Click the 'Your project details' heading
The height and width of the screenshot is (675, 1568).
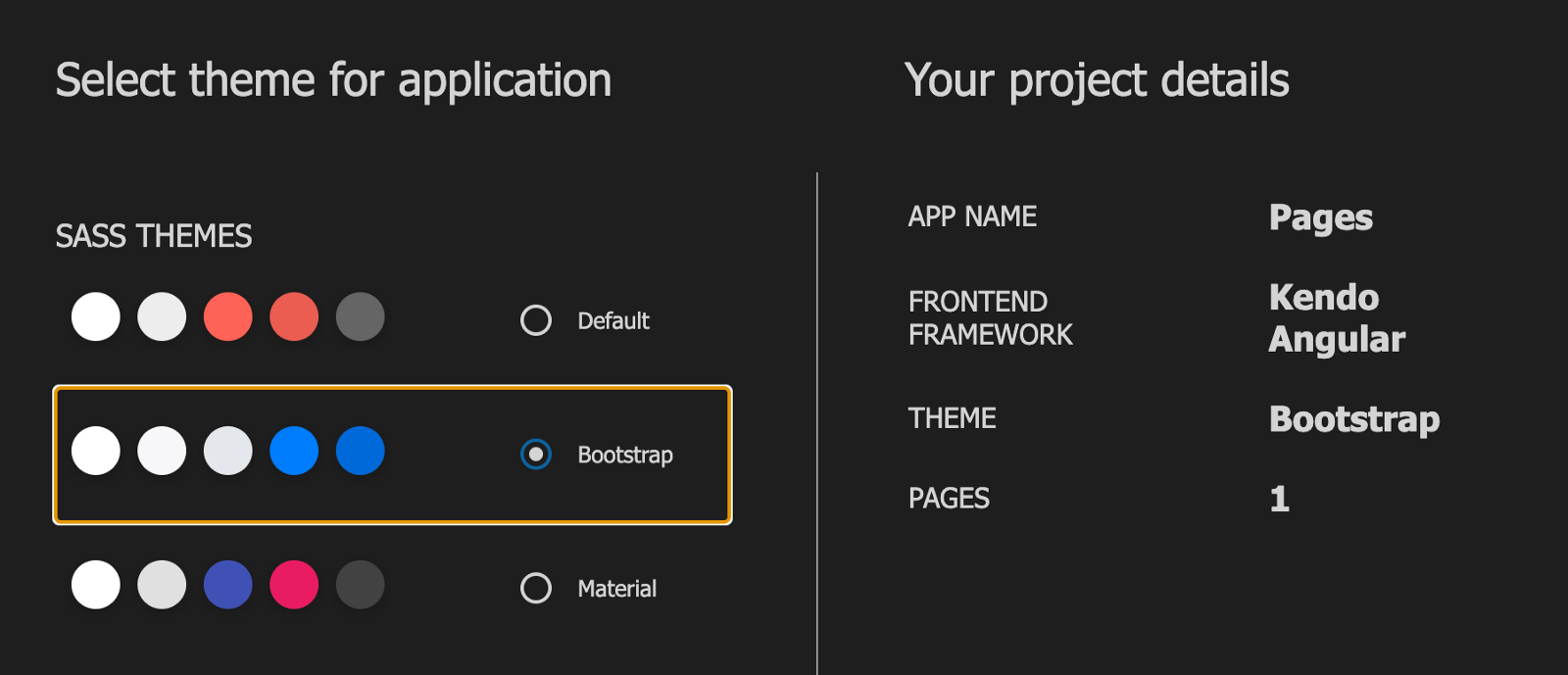pos(1097,81)
